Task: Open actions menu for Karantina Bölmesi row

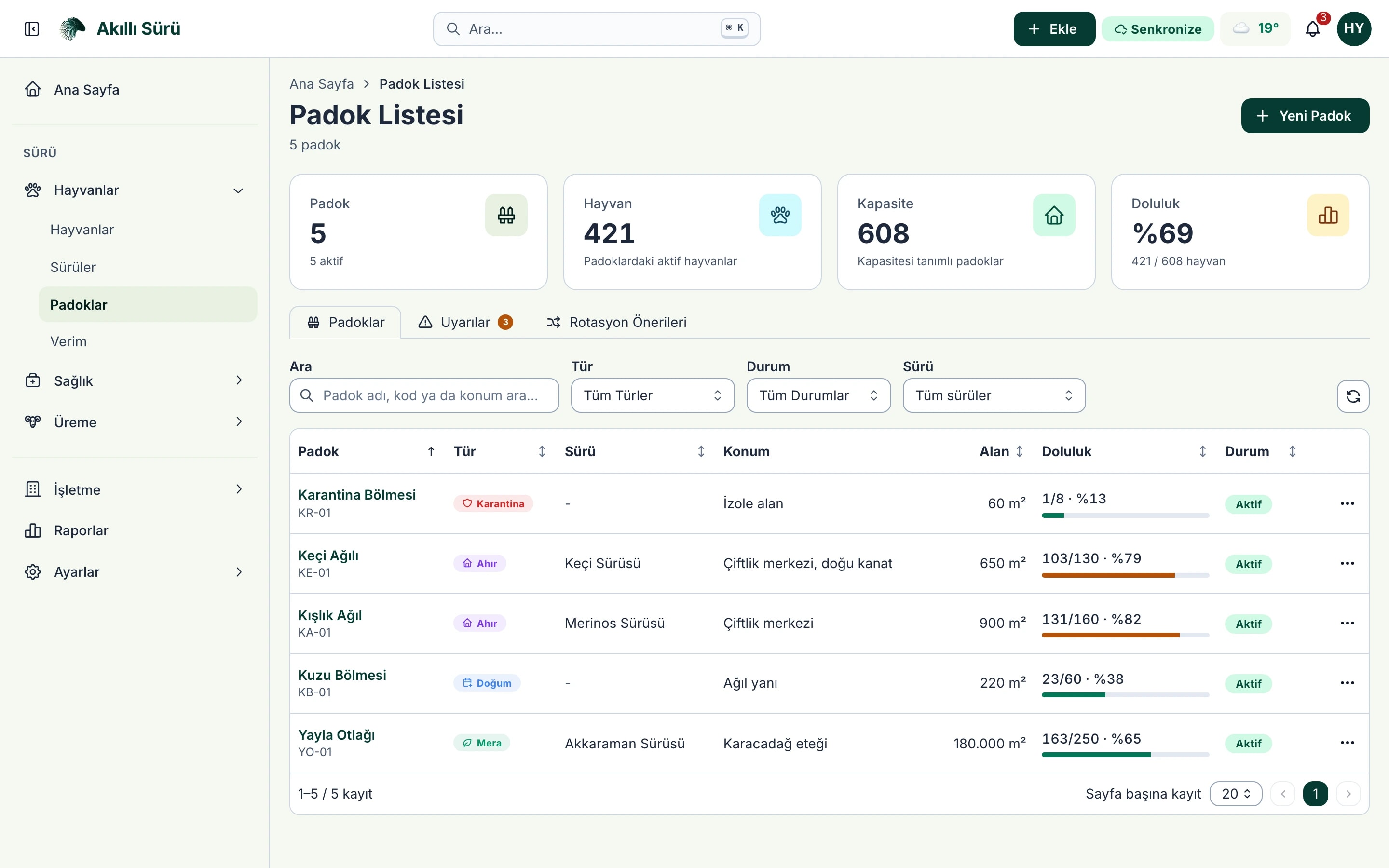Action: [x=1347, y=503]
